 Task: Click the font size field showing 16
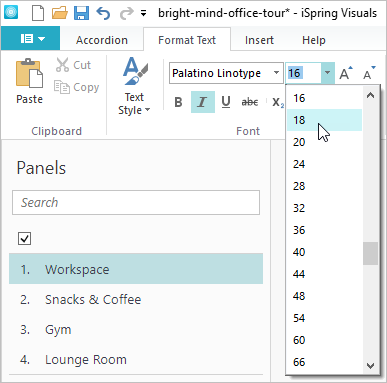(x=304, y=73)
